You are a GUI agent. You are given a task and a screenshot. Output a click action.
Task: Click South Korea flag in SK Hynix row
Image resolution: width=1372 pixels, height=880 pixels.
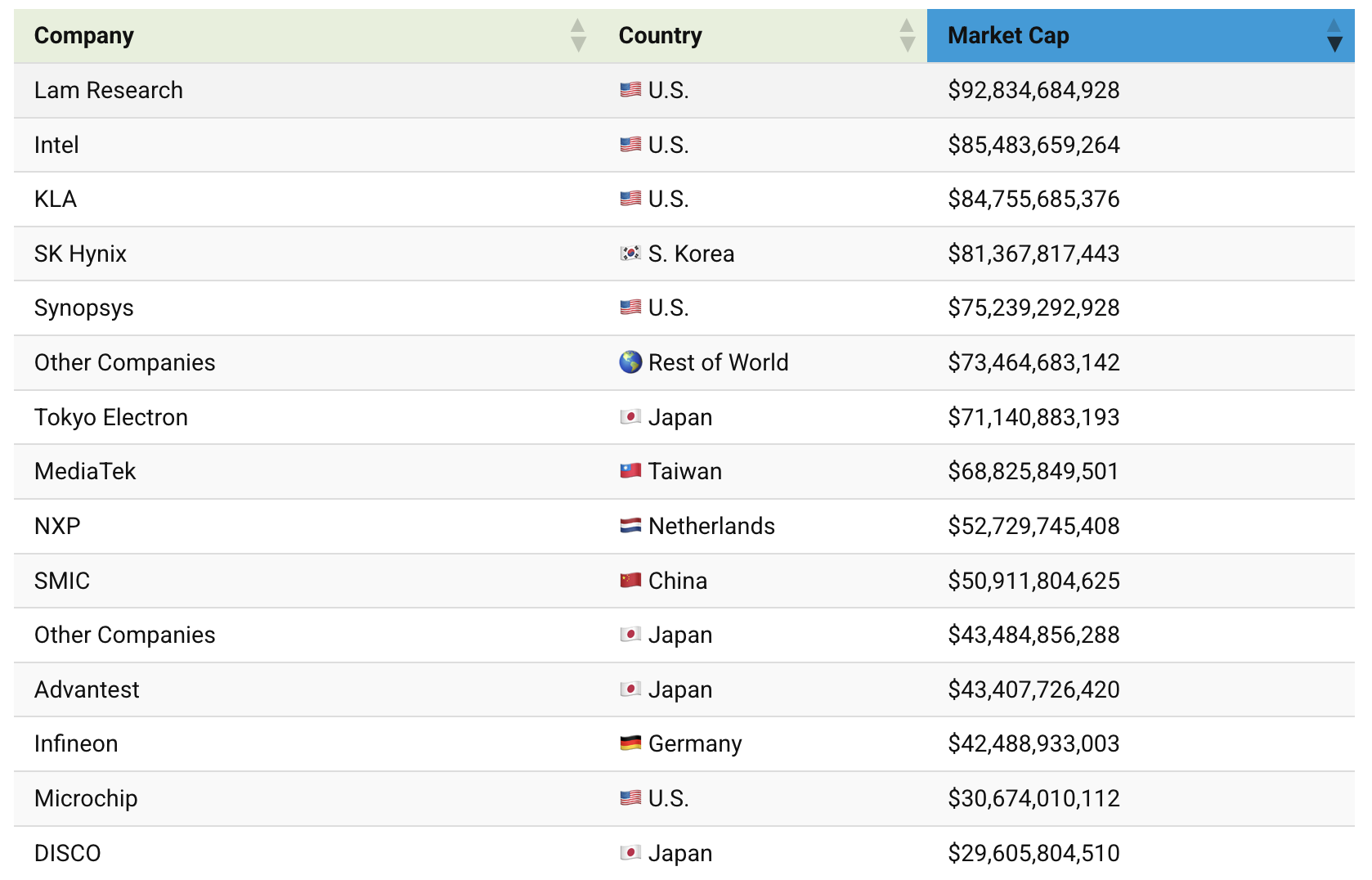click(630, 254)
